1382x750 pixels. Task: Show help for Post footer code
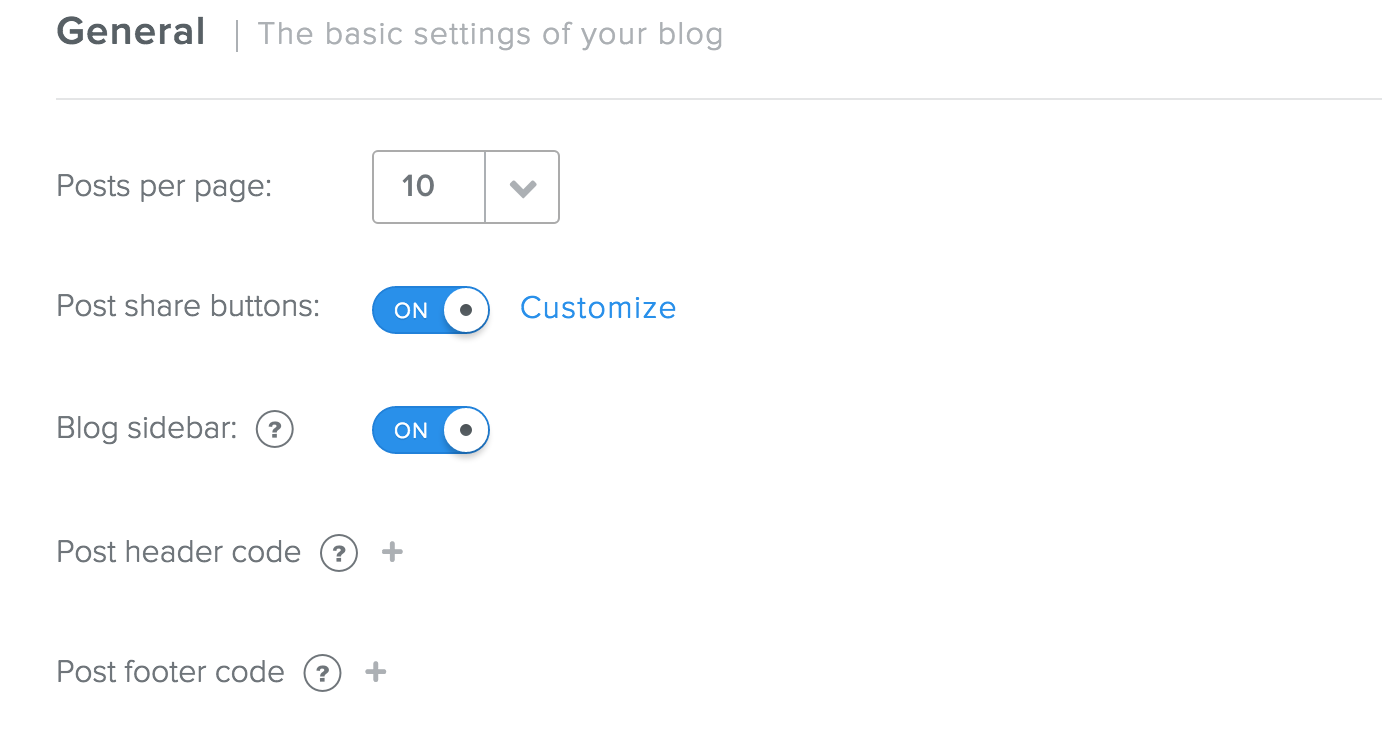click(322, 673)
